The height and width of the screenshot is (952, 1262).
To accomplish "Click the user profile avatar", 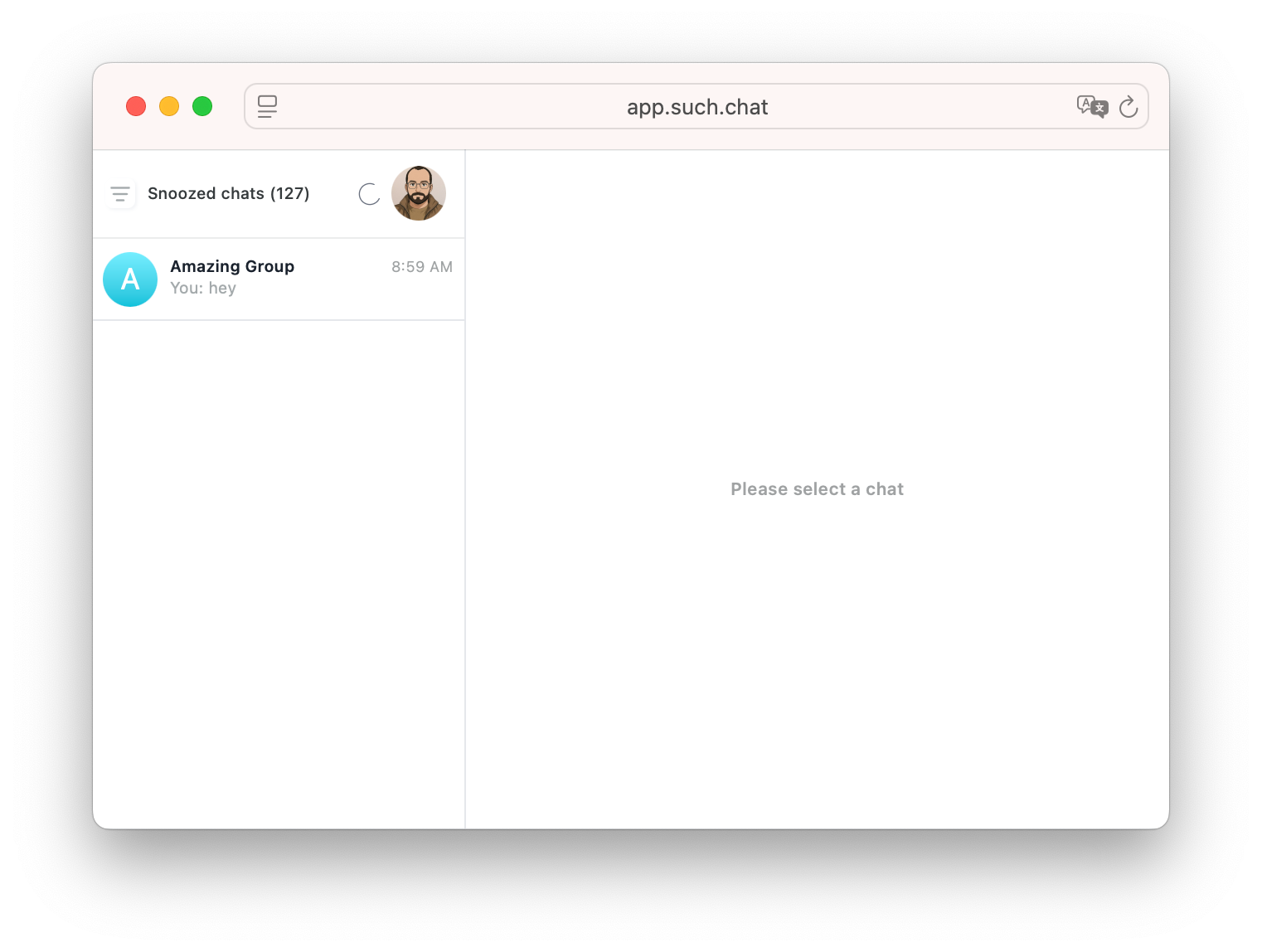I will coord(419,193).
